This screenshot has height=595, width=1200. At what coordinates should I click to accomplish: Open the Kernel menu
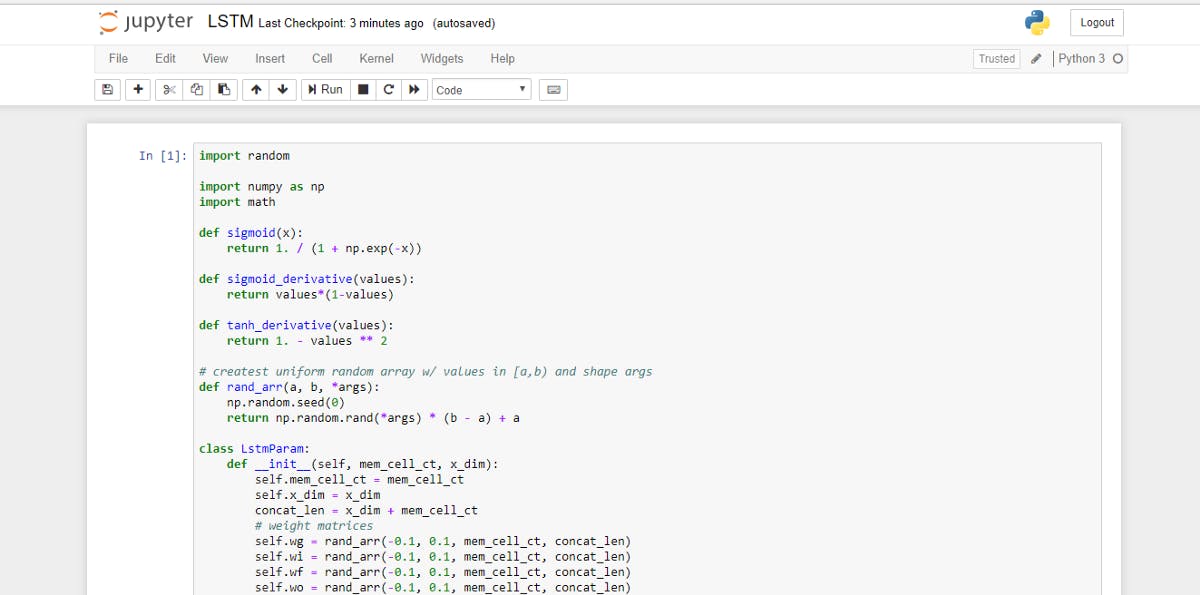[x=376, y=58]
